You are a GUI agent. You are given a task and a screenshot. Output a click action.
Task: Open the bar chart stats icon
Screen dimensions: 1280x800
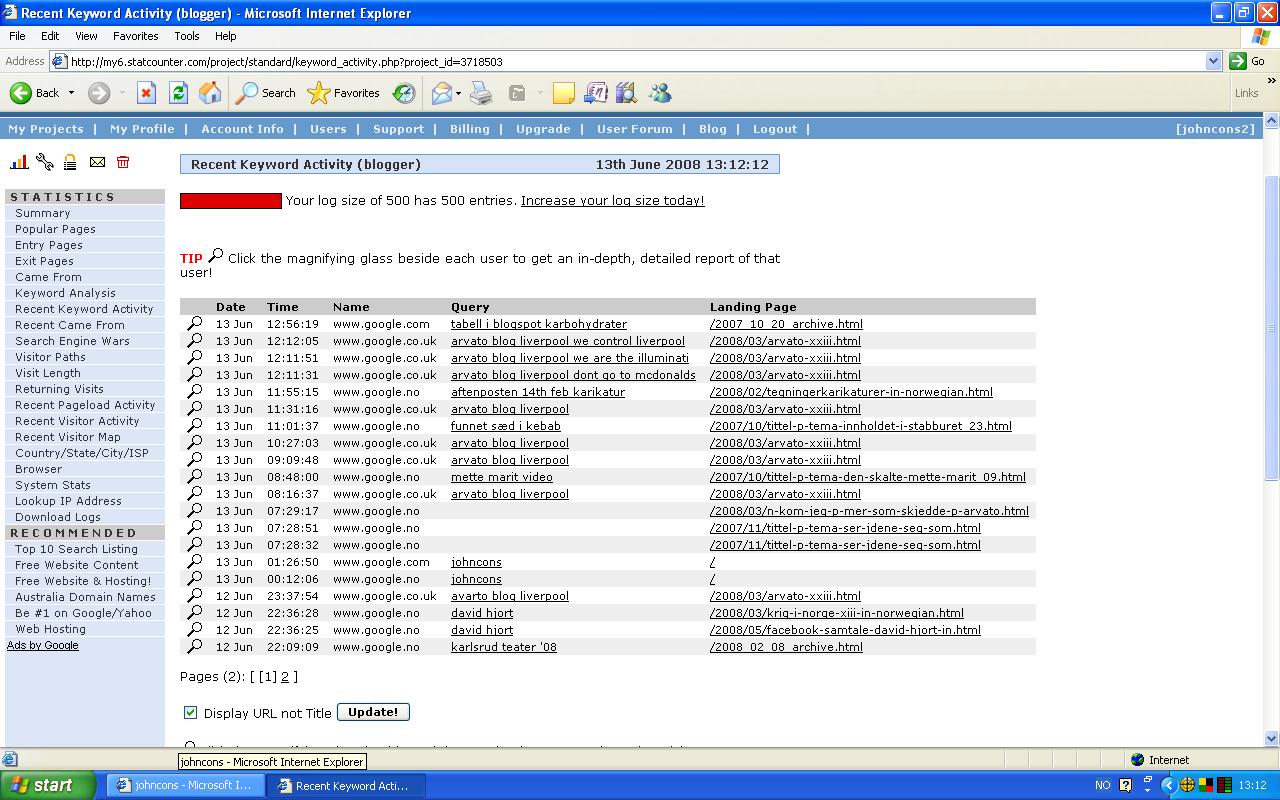tap(19, 161)
